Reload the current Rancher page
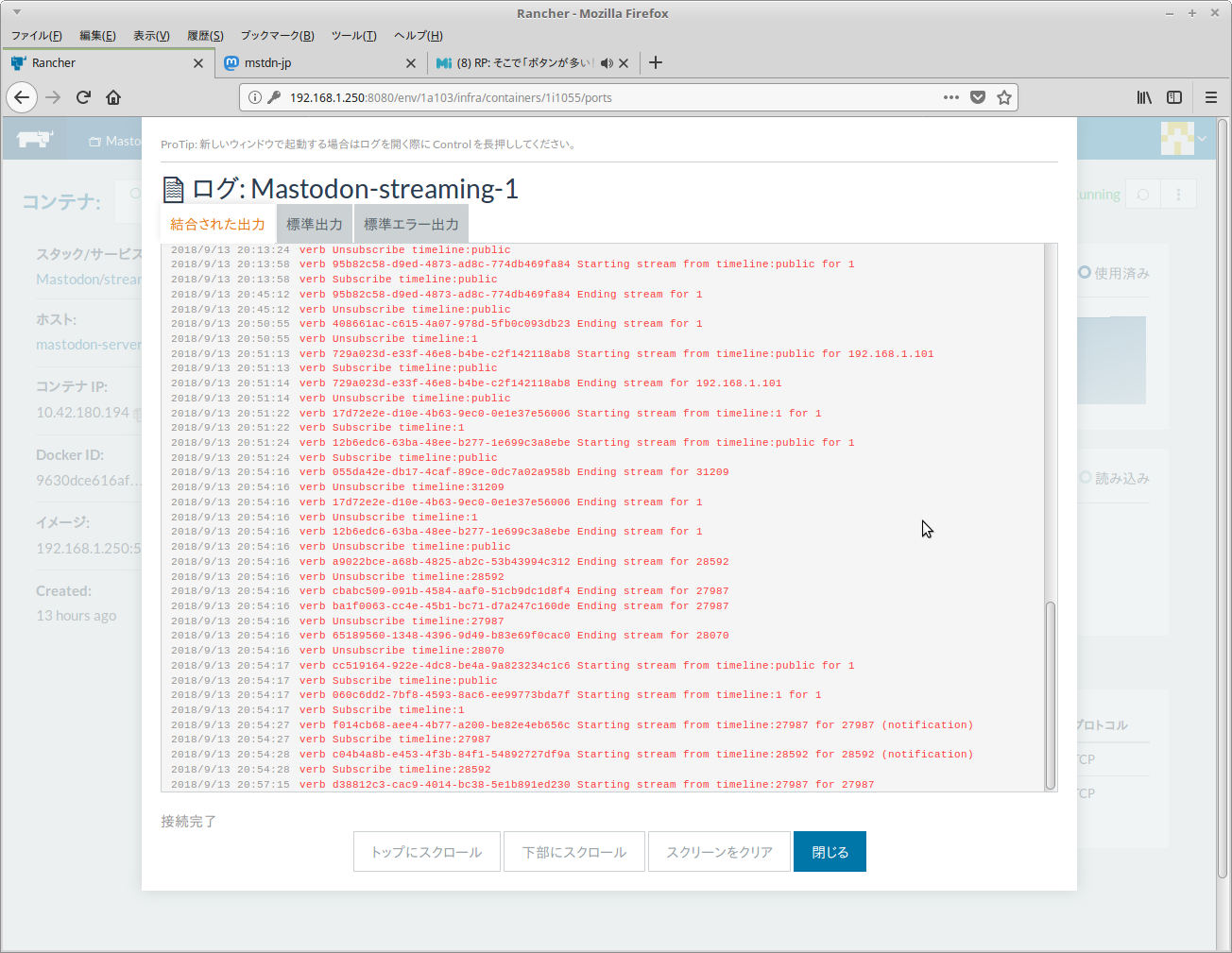 tap(83, 97)
